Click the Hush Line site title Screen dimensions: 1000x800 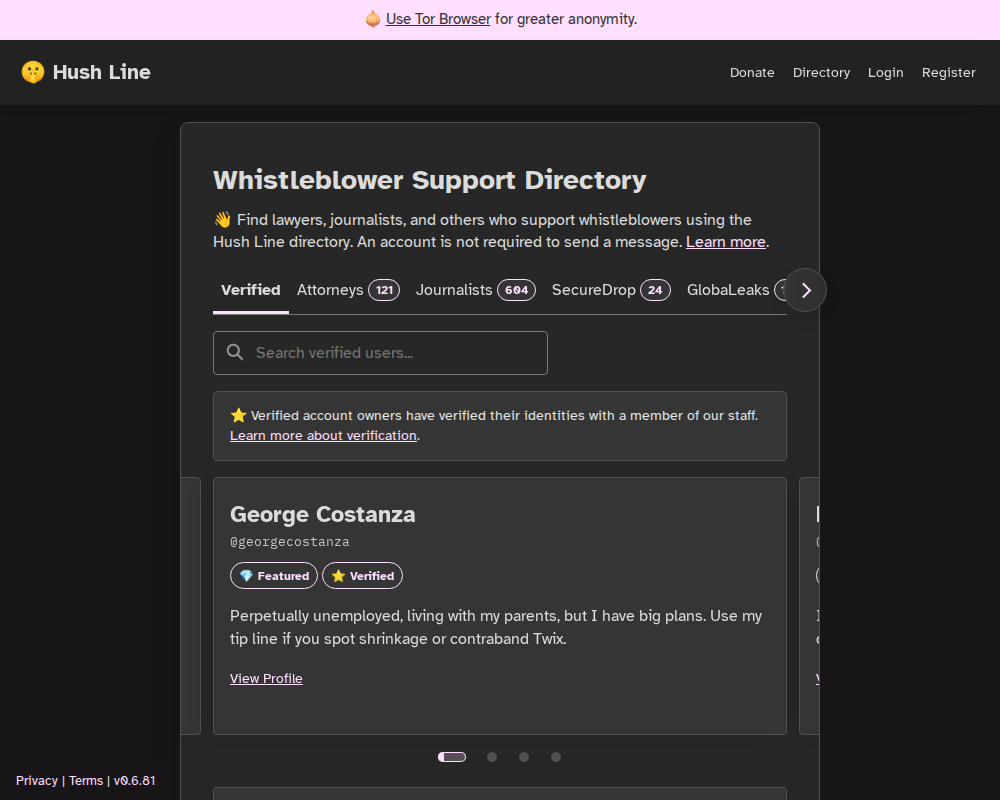coord(101,72)
